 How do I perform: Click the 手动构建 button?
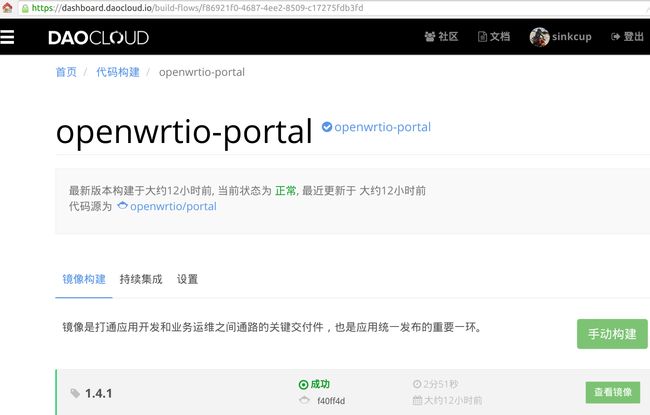point(612,334)
